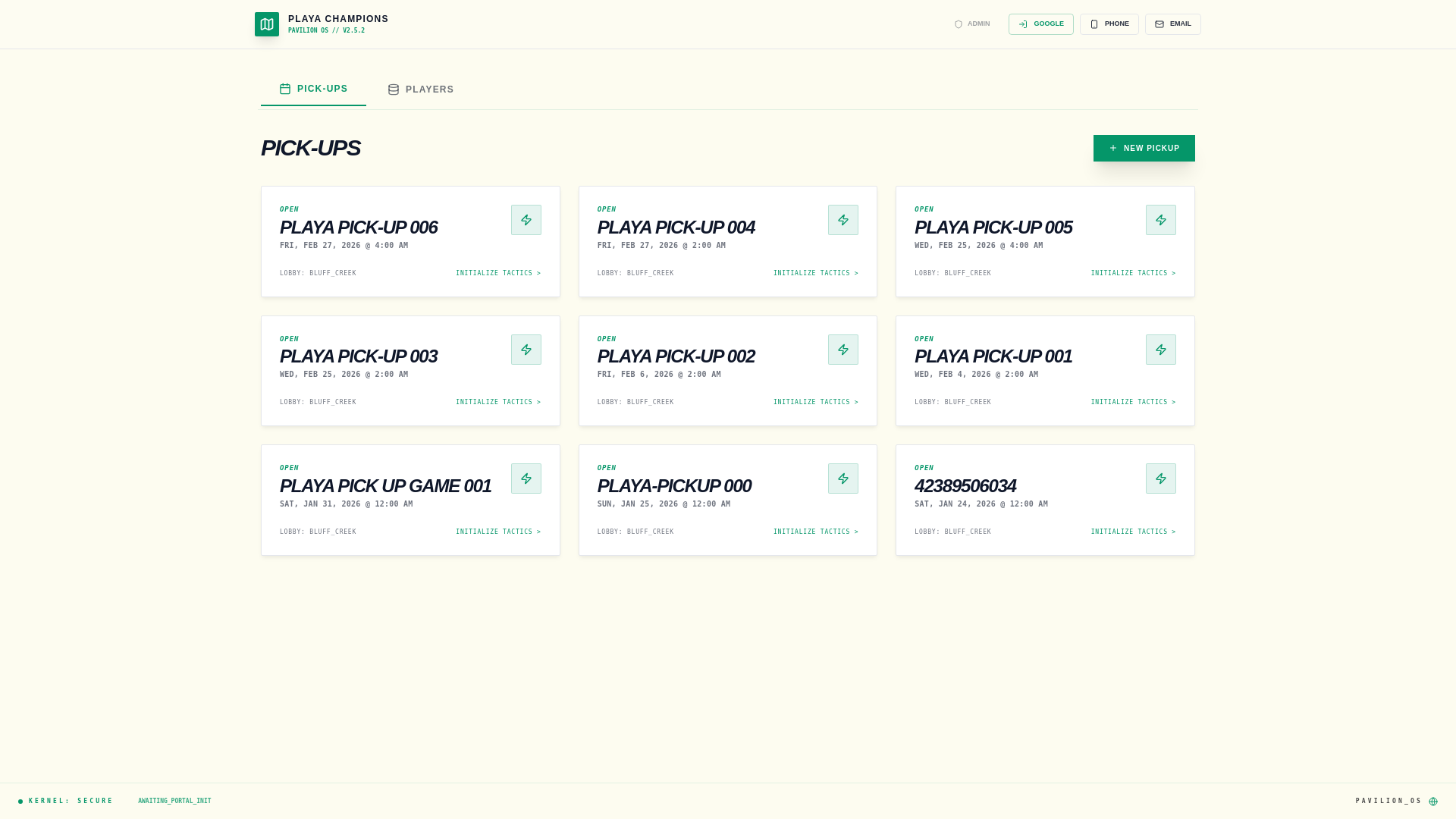Open the Playa Pick-Up 002 title

tap(676, 356)
